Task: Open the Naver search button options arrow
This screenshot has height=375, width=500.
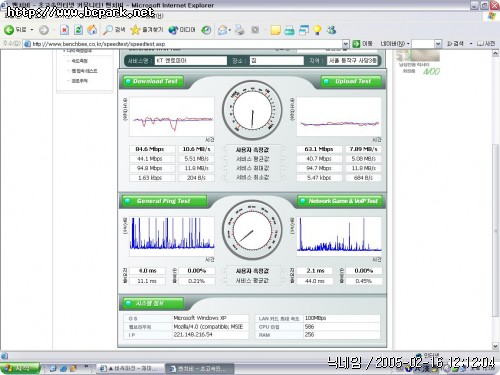Action: pyautogui.click(x=471, y=44)
